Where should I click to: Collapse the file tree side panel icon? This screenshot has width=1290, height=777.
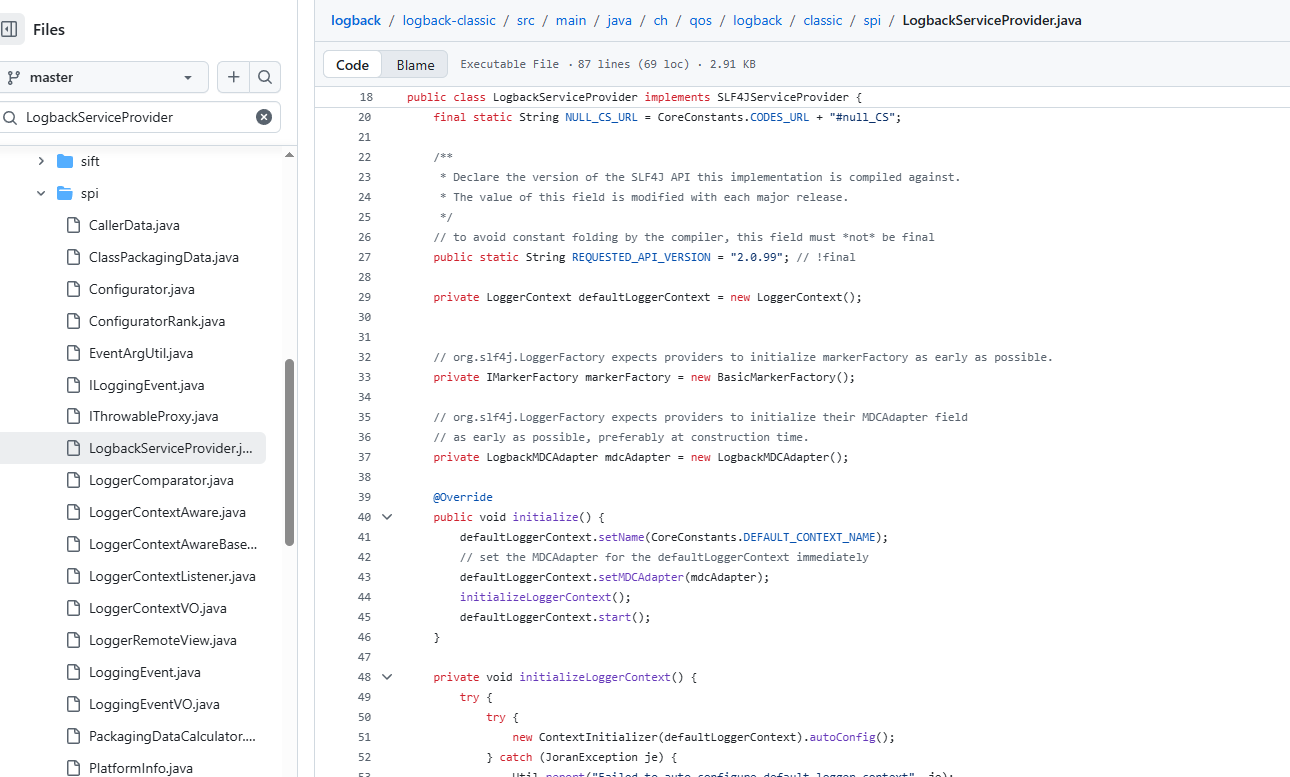(10, 30)
